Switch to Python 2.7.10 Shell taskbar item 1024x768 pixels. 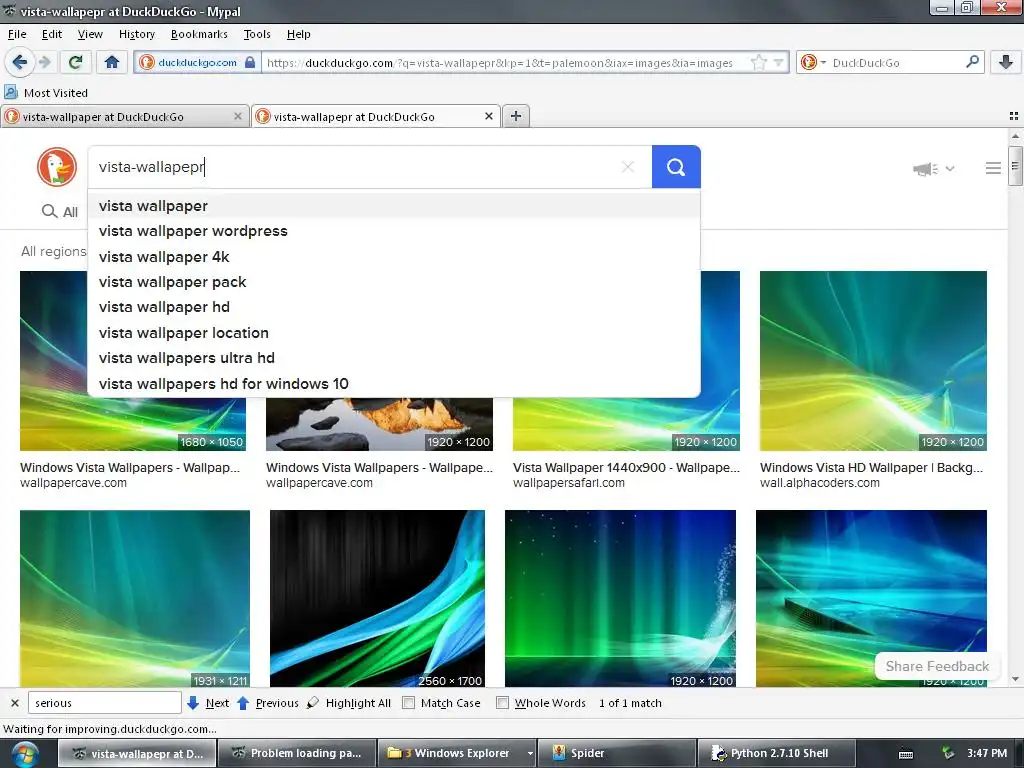tap(777, 753)
